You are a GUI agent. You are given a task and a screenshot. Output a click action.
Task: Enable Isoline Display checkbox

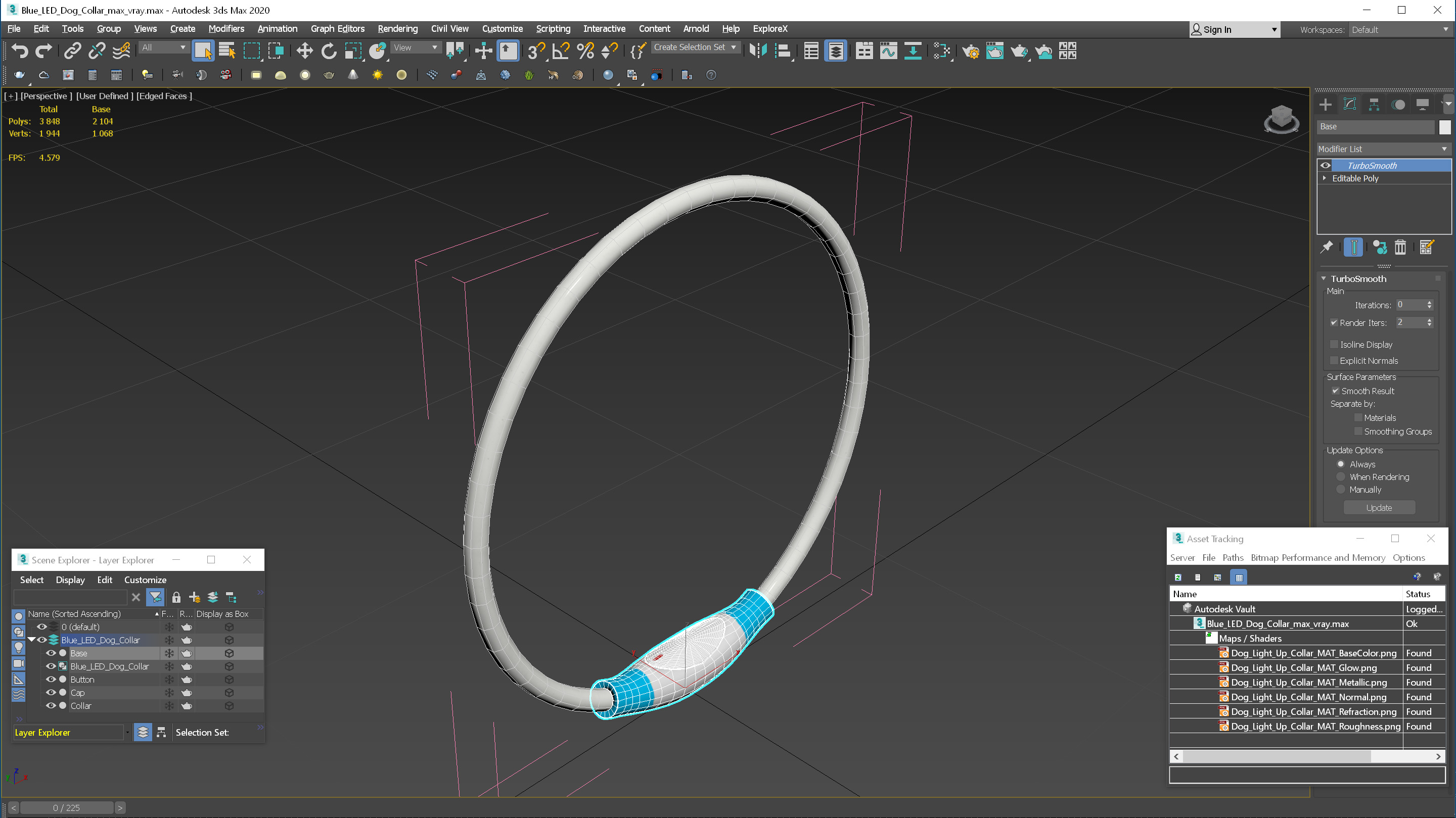[1335, 344]
